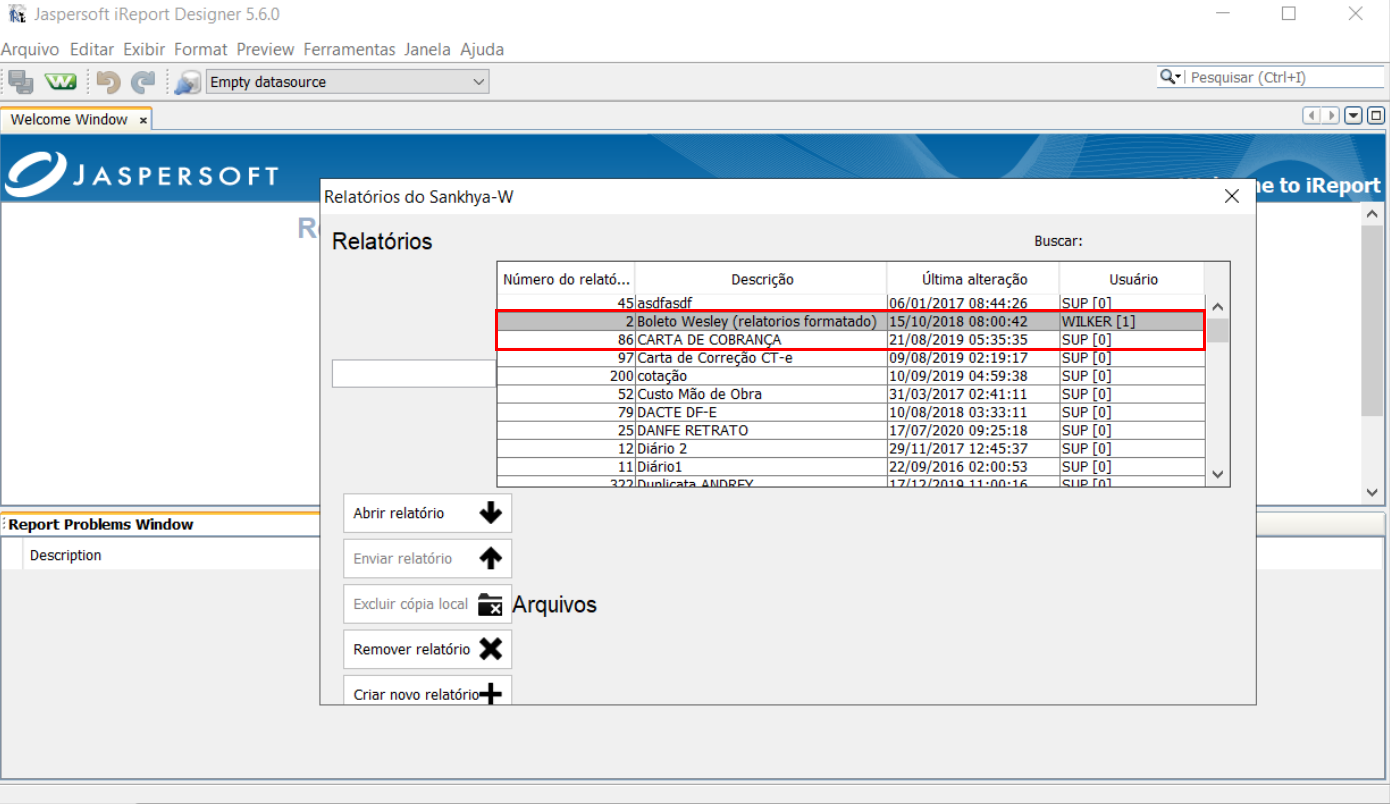The height and width of the screenshot is (804, 1390).
Task: Click the save-all toolbar icon
Action: 21,82
